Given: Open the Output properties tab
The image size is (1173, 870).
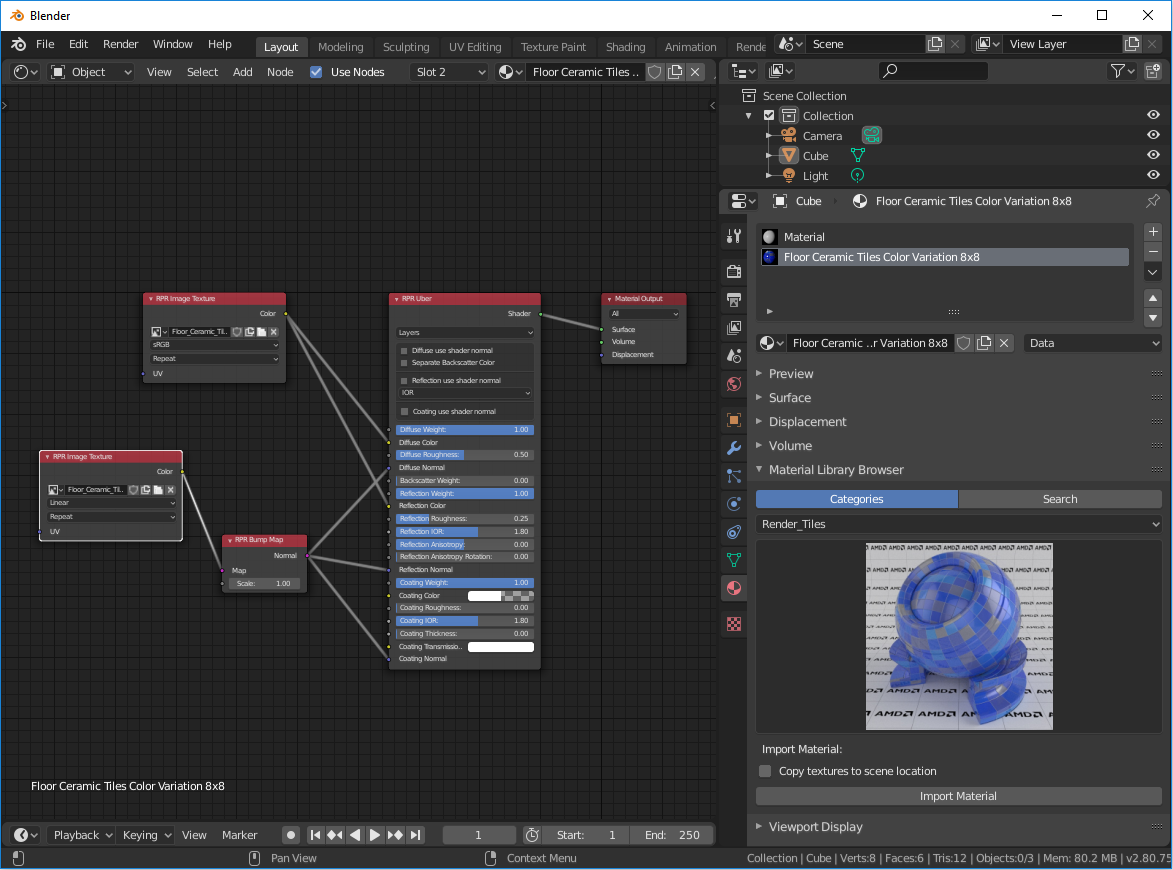Looking at the screenshot, I should [x=734, y=300].
